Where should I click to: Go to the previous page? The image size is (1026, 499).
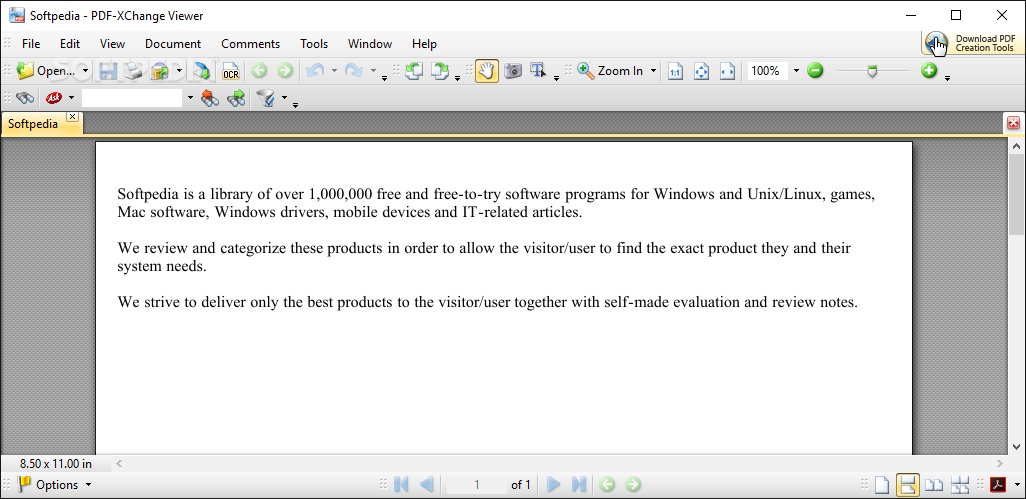click(427, 485)
